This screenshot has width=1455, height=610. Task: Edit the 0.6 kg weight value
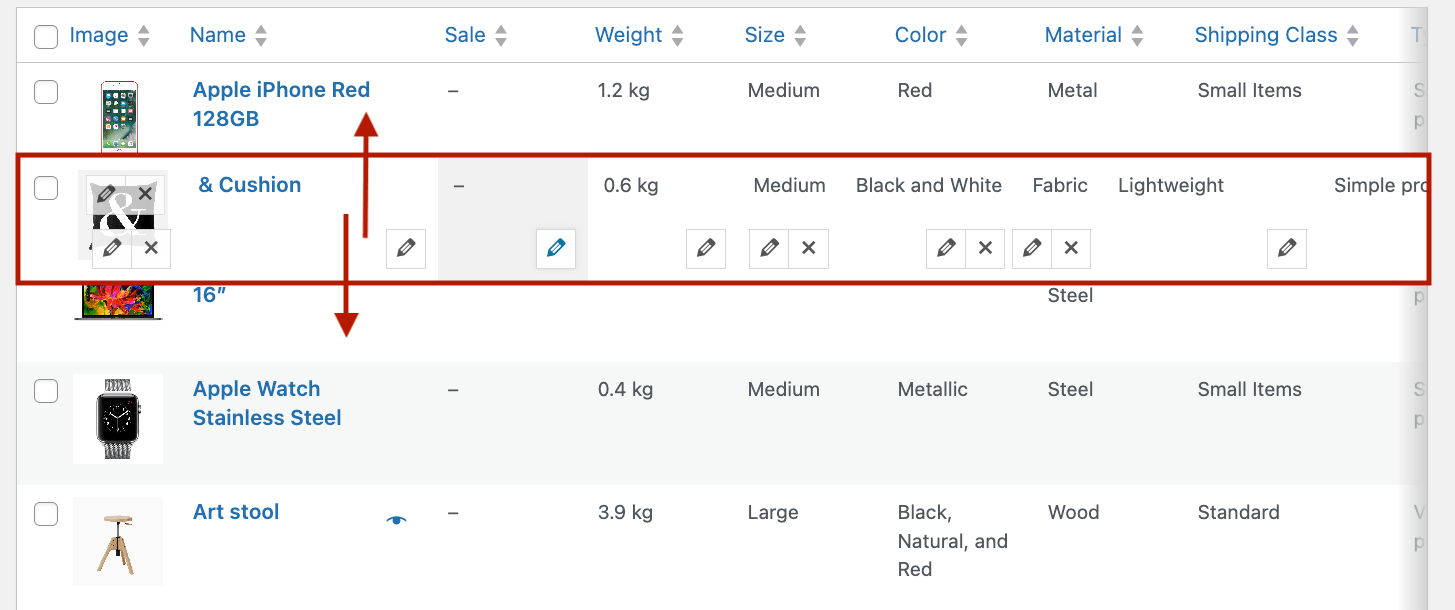coord(706,248)
